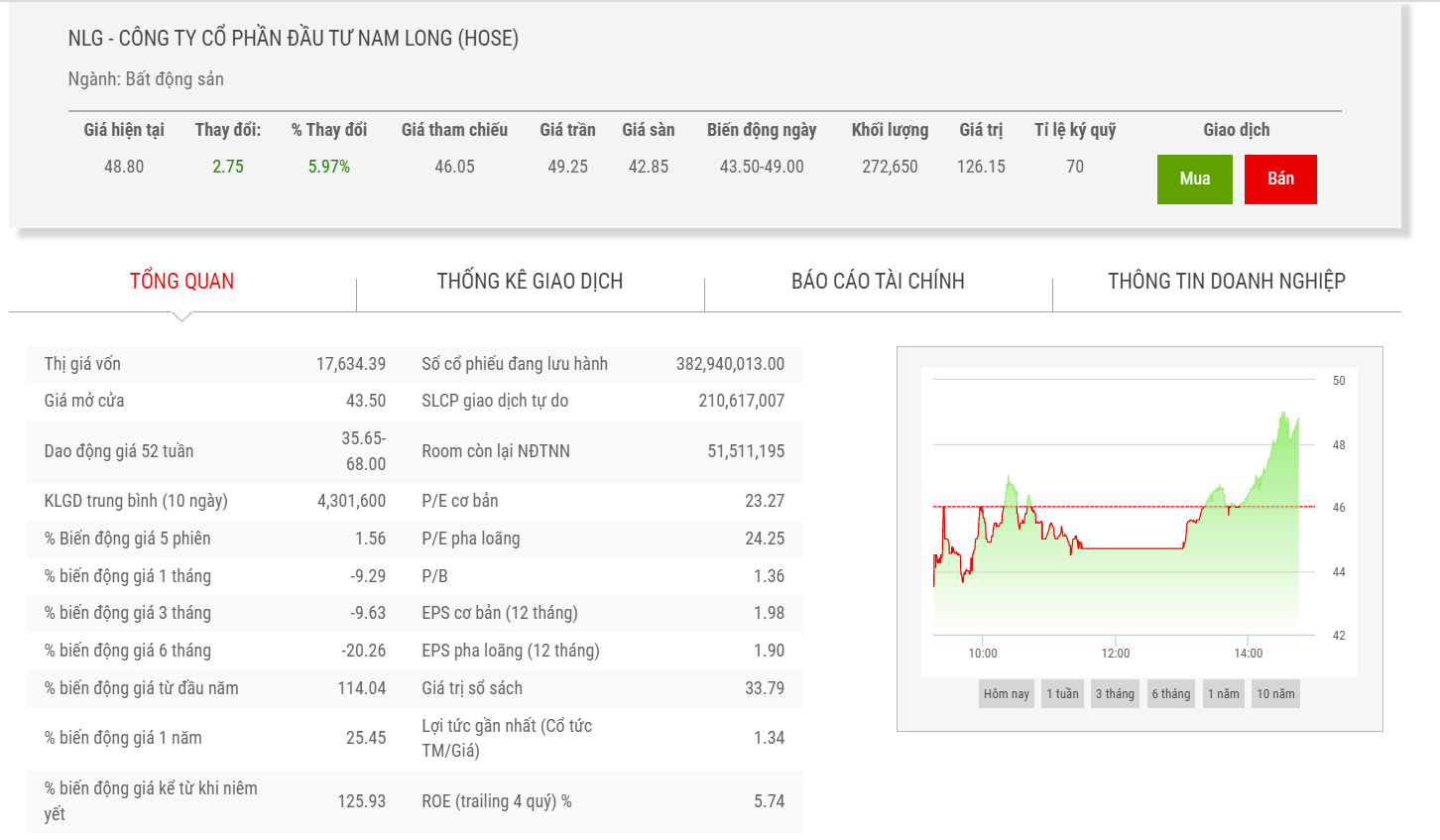Viewport: 1440px width, 840px height.
Task: Click the Ngành: Bất động sản label
Action: [x=146, y=79]
